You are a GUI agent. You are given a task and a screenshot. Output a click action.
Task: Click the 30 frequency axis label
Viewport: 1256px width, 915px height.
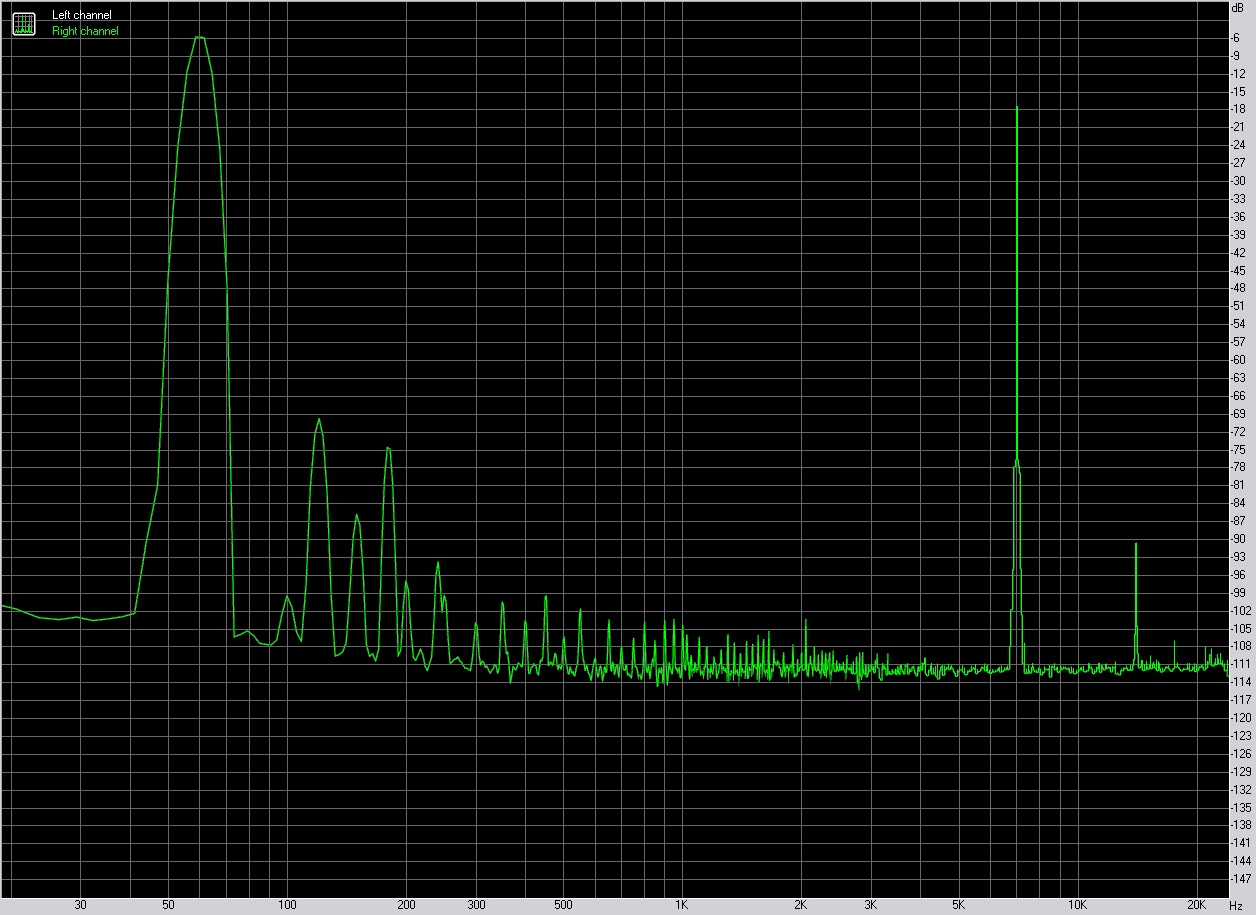pyautogui.click(x=80, y=905)
